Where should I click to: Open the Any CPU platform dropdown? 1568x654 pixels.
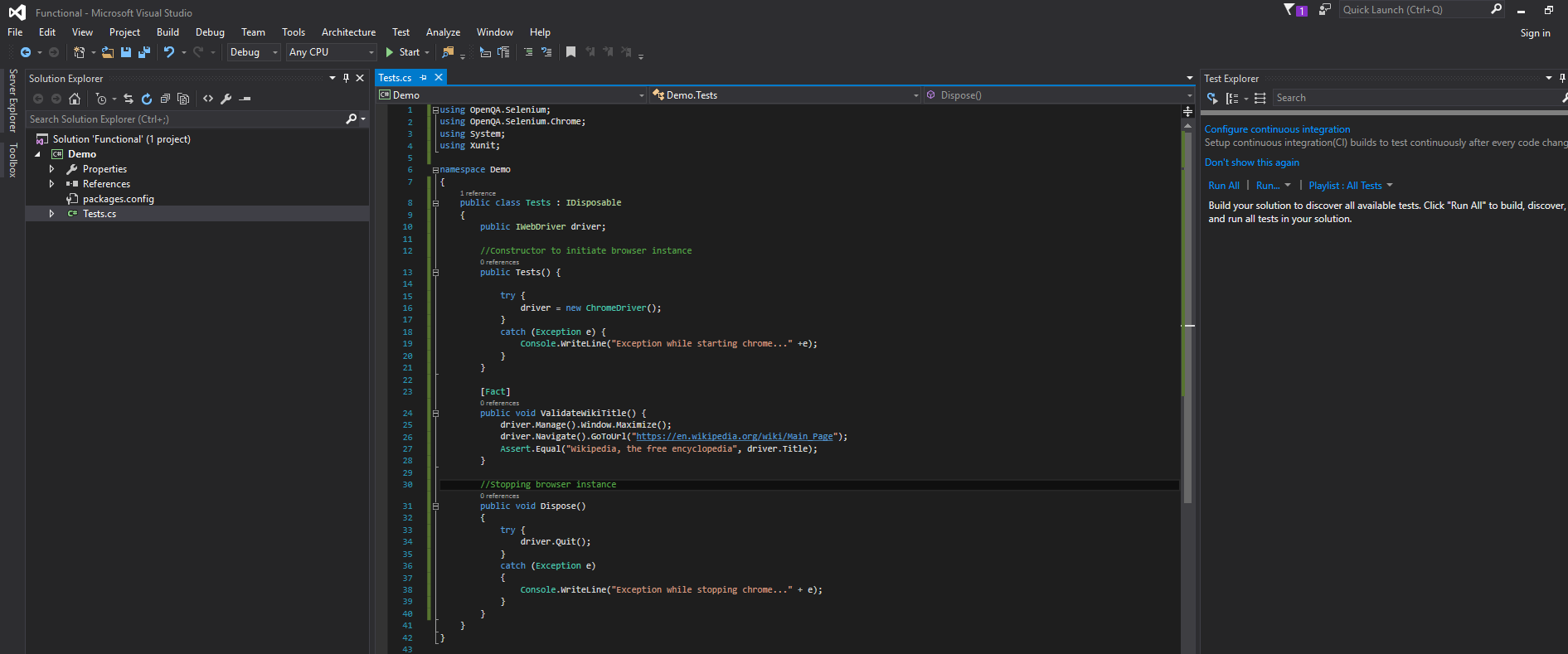tap(332, 52)
